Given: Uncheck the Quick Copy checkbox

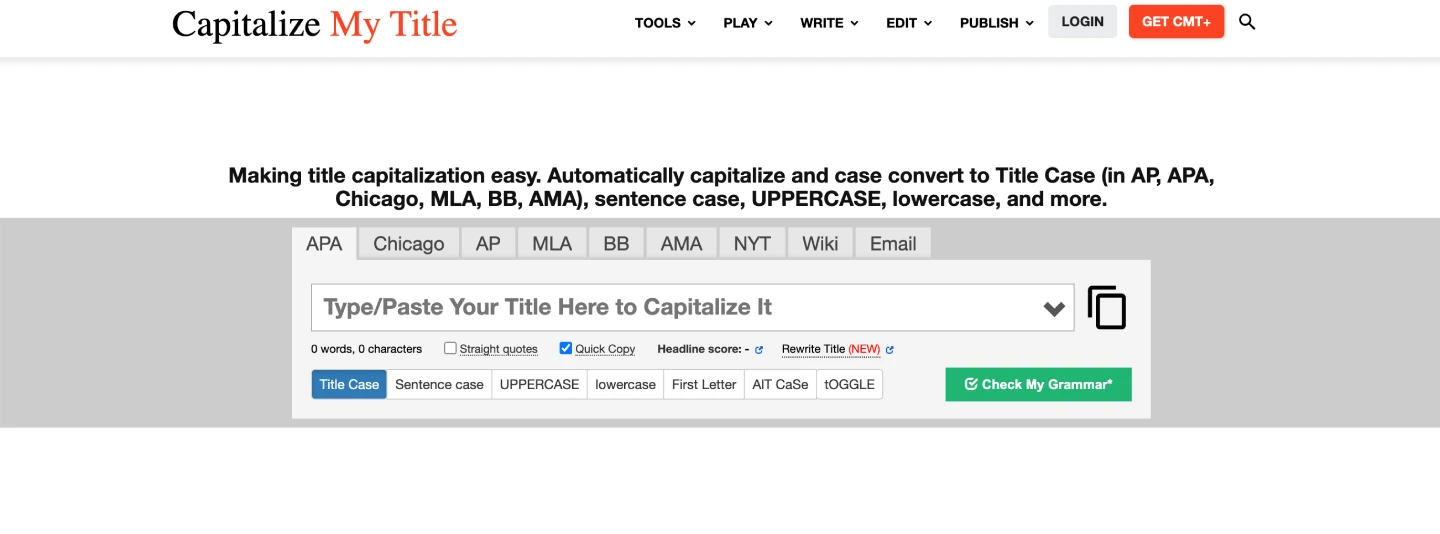Looking at the screenshot, I should 566,348.
